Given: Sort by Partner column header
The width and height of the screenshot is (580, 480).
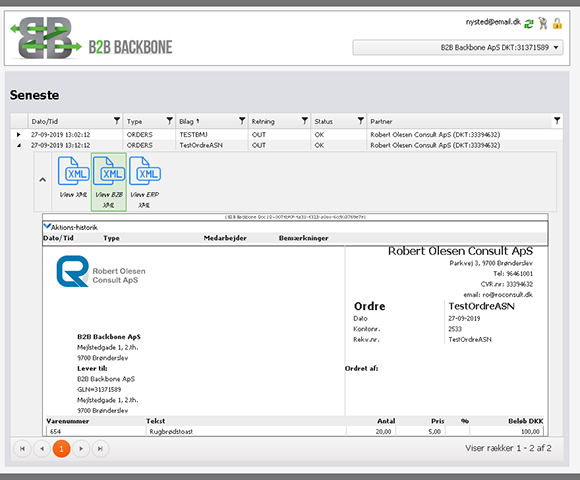Looking at the screenshot, I should click(381, 121).
